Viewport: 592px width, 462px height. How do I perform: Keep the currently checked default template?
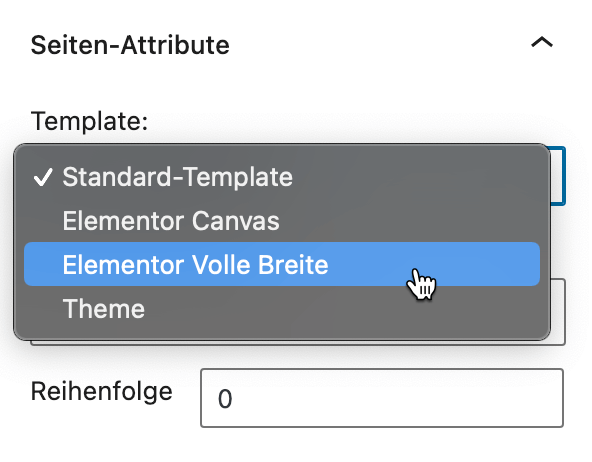(282, 177)
